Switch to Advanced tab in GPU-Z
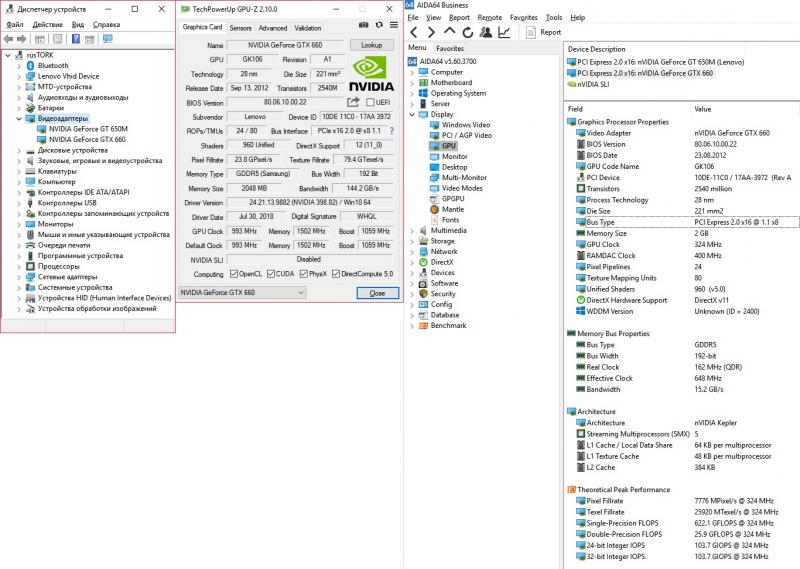800x569 pixels. [272, 28]
